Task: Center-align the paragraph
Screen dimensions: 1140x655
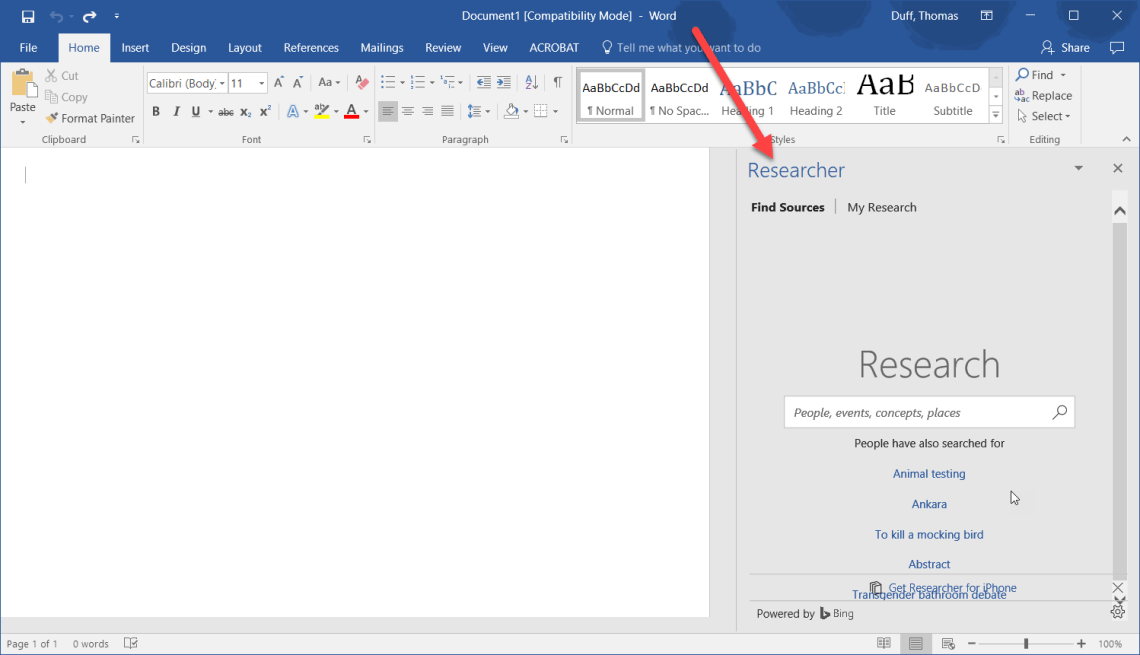Action: pos(407,111)
